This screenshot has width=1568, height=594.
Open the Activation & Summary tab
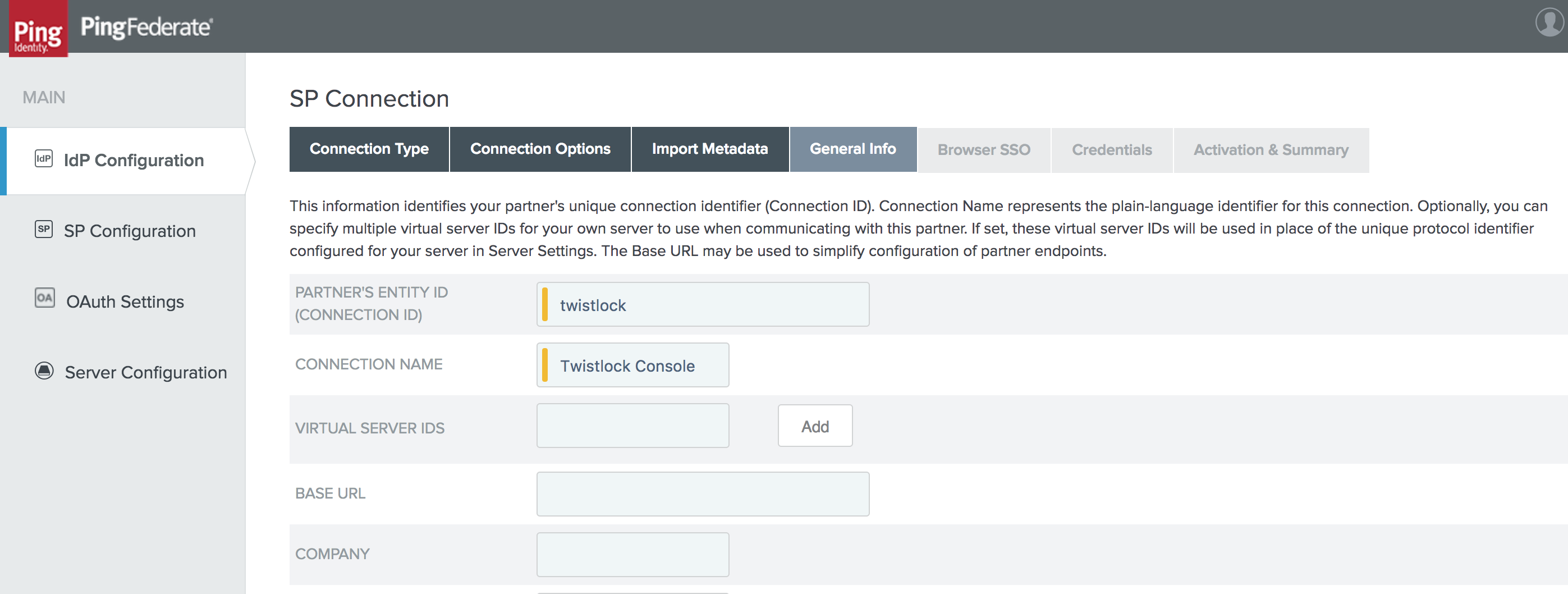point(1271,150)
